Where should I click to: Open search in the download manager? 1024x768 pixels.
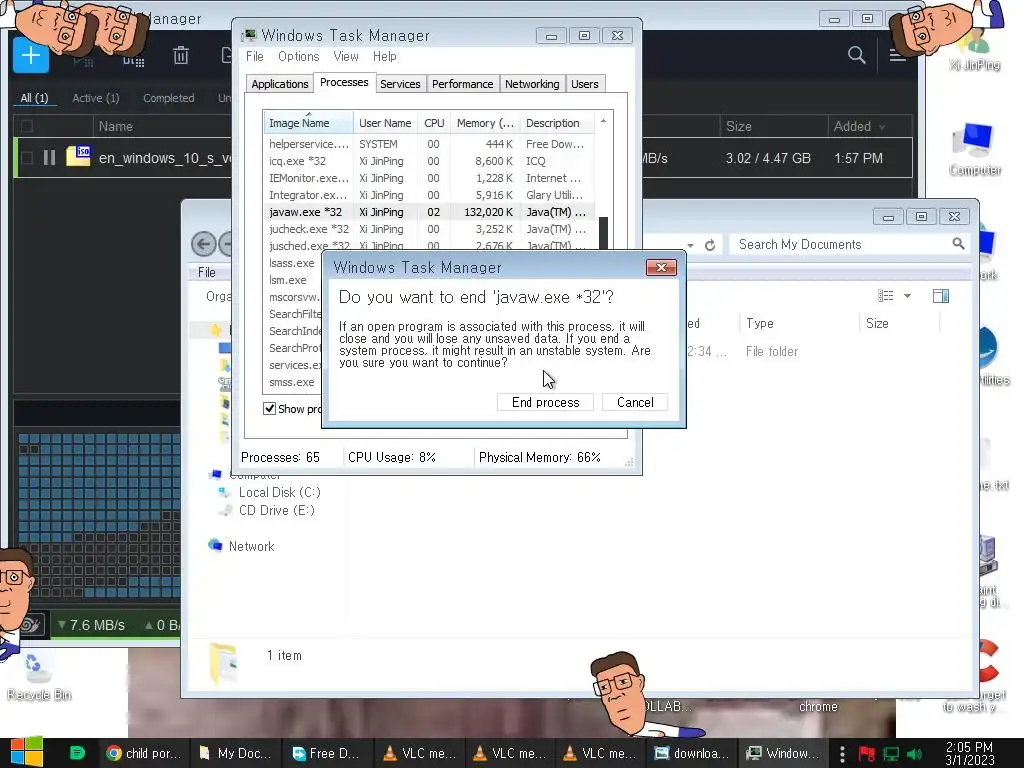click(856, 56)
